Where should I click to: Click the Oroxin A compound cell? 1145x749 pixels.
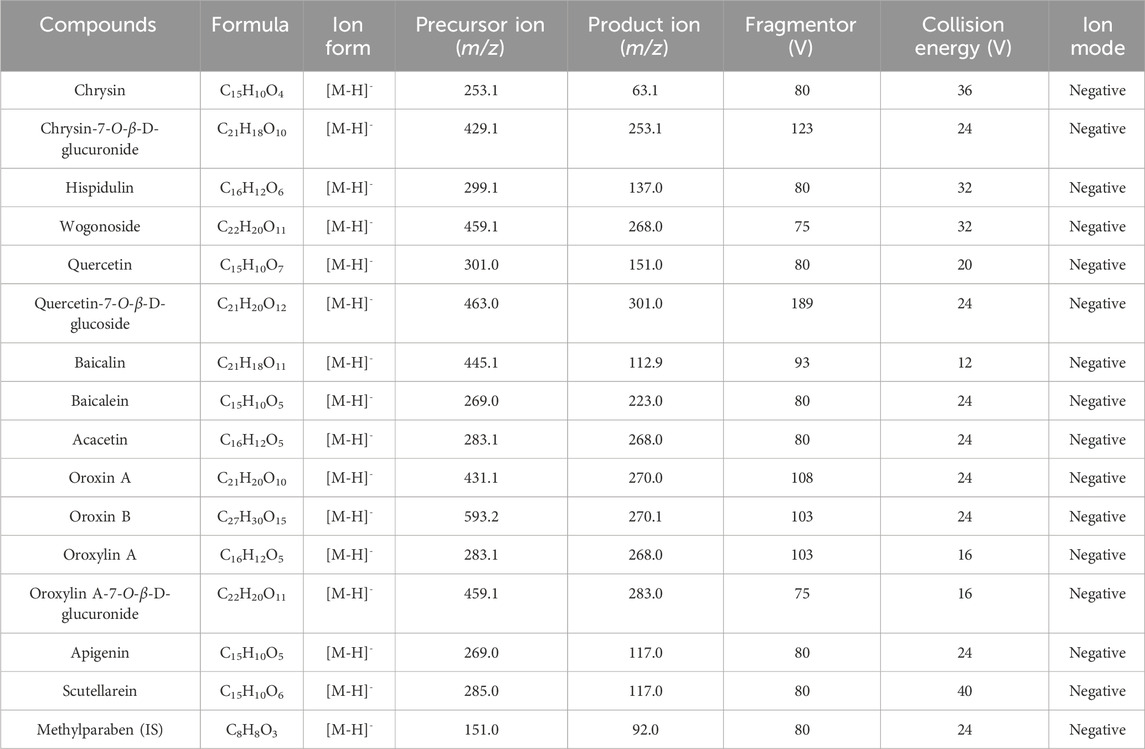[x=99, y=478]
